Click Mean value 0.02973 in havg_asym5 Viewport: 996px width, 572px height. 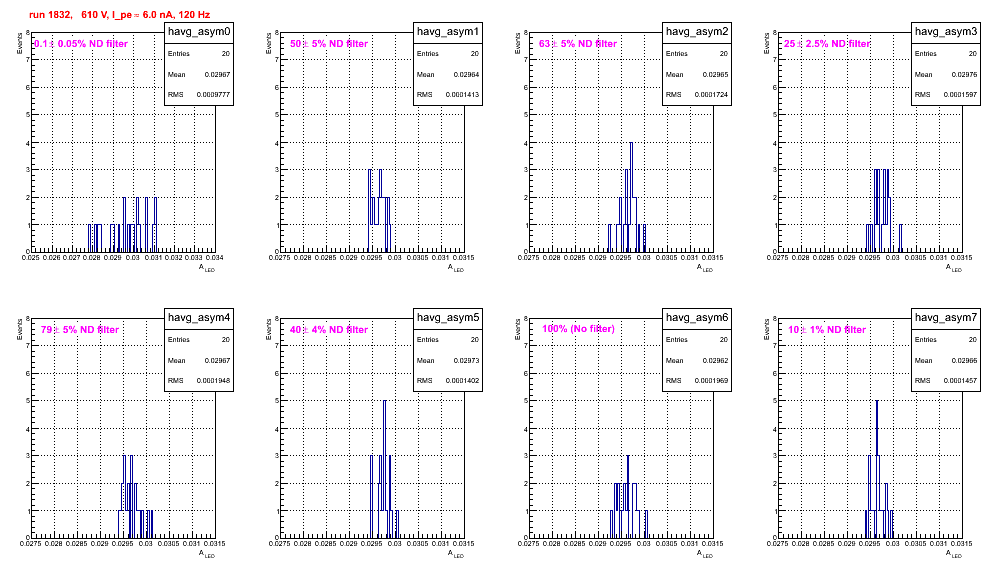coord(466,360)
